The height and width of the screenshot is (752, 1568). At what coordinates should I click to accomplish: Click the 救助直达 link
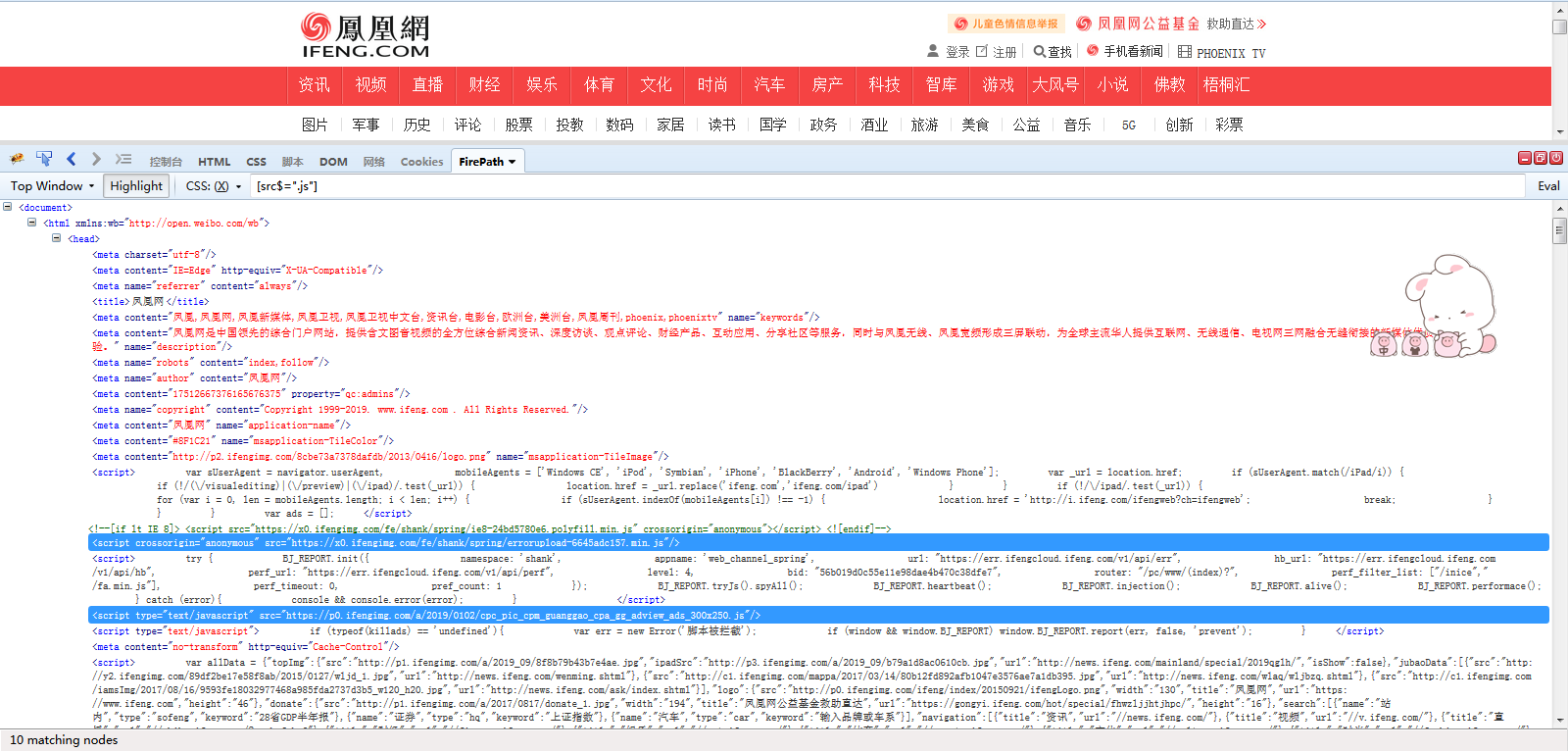(x=1236, y=24)
